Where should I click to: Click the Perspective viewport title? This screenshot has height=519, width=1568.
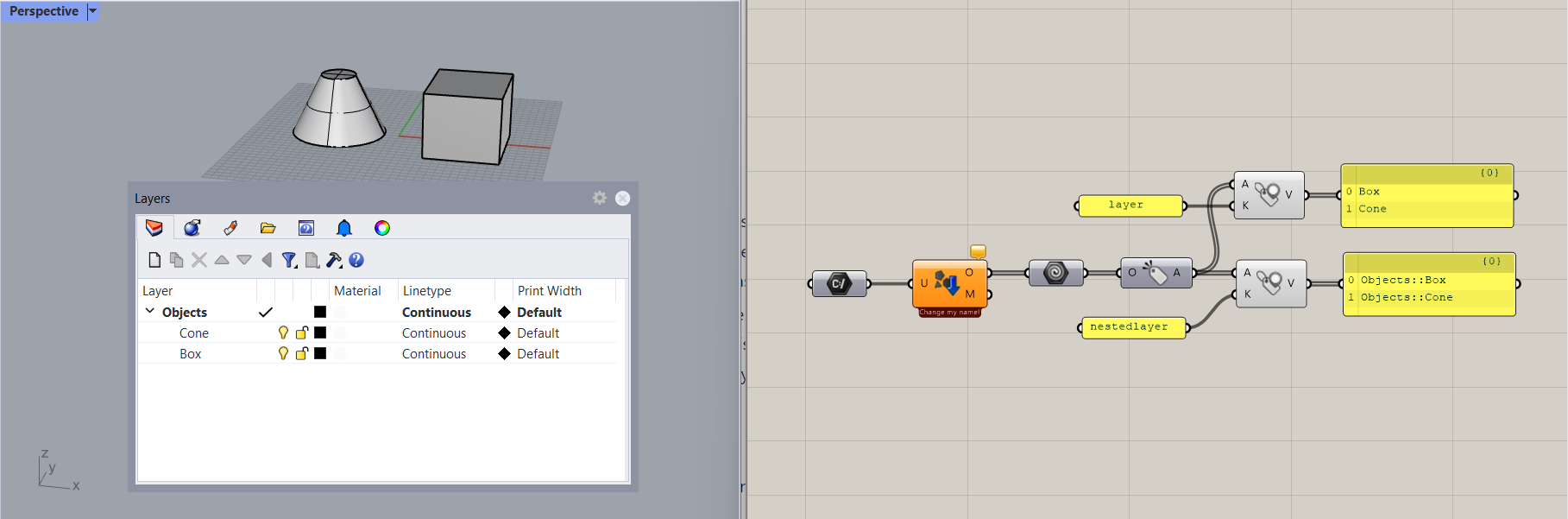coord(44,11)
